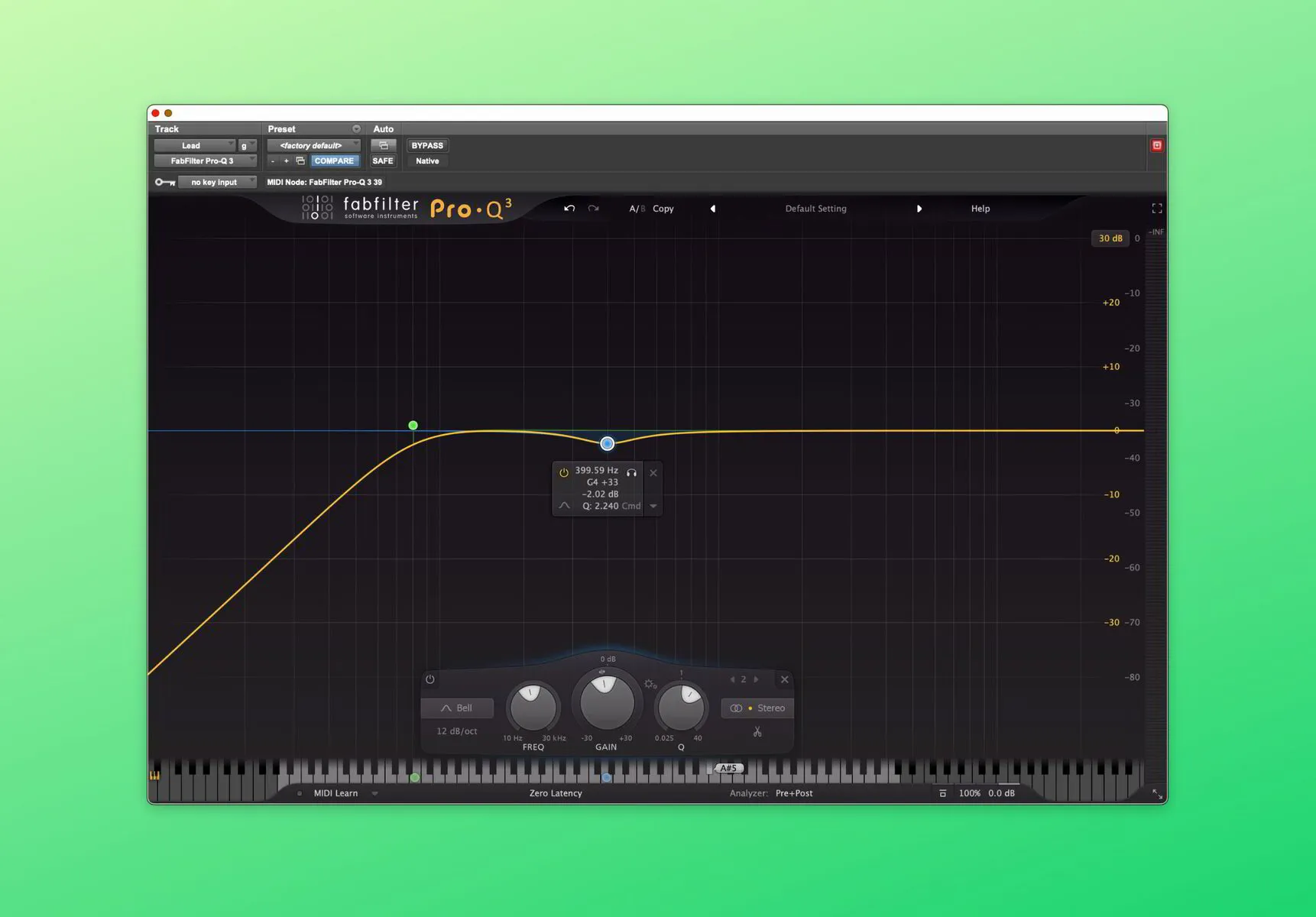Click the FREQ knob
Image resolution: width=1316 pixels, height=917 pixels.
point(533,707)
